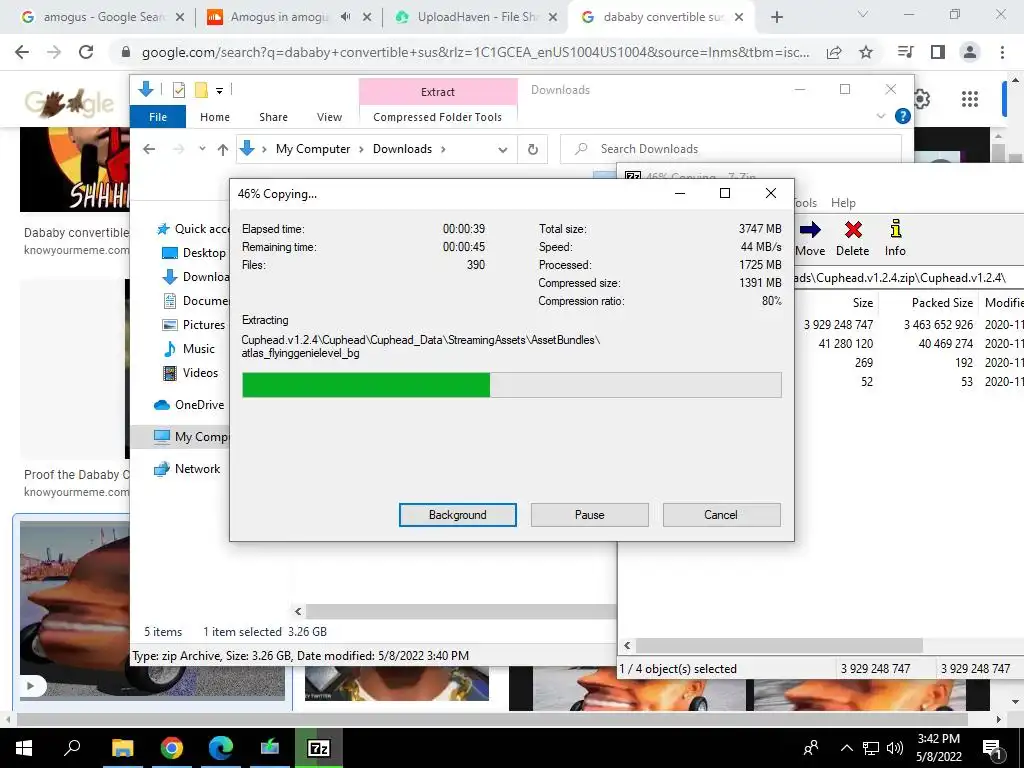Image resolution: width=1024 pixels, height=768 pixels.
Task: Open the 7-Zip Info toolbar icon
Action: [x=895, y=229]
